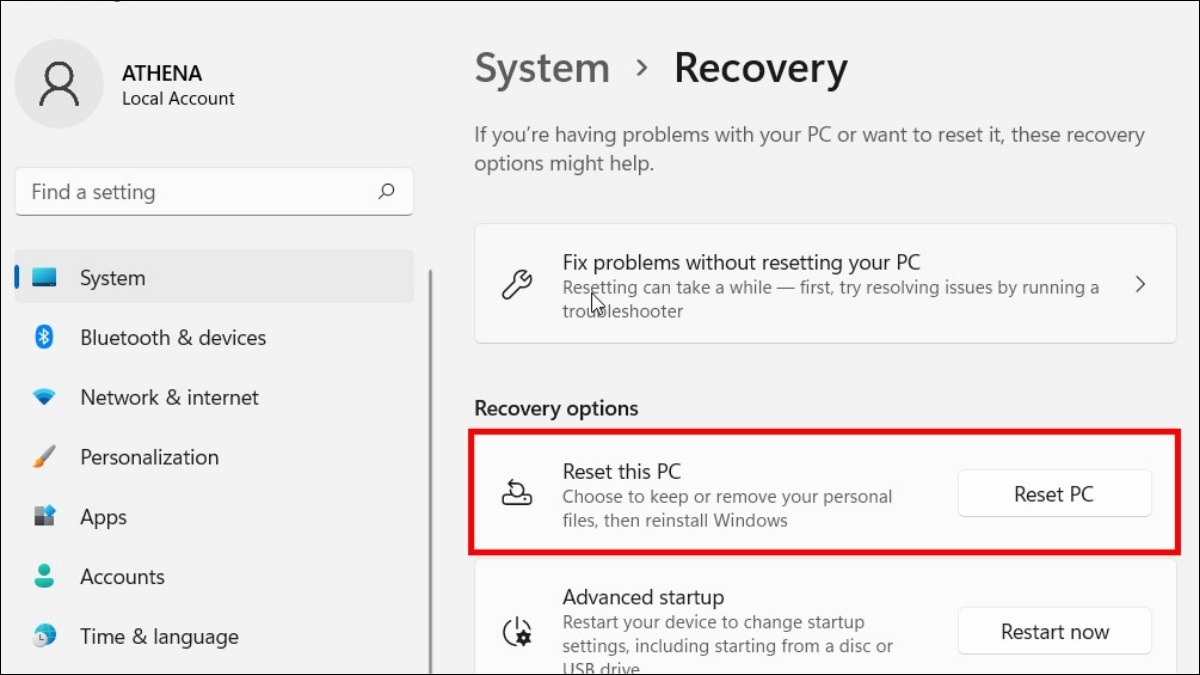The image size is (1200, 675).
Task: Click System in the breadcrumb
Action: (542, 68)
